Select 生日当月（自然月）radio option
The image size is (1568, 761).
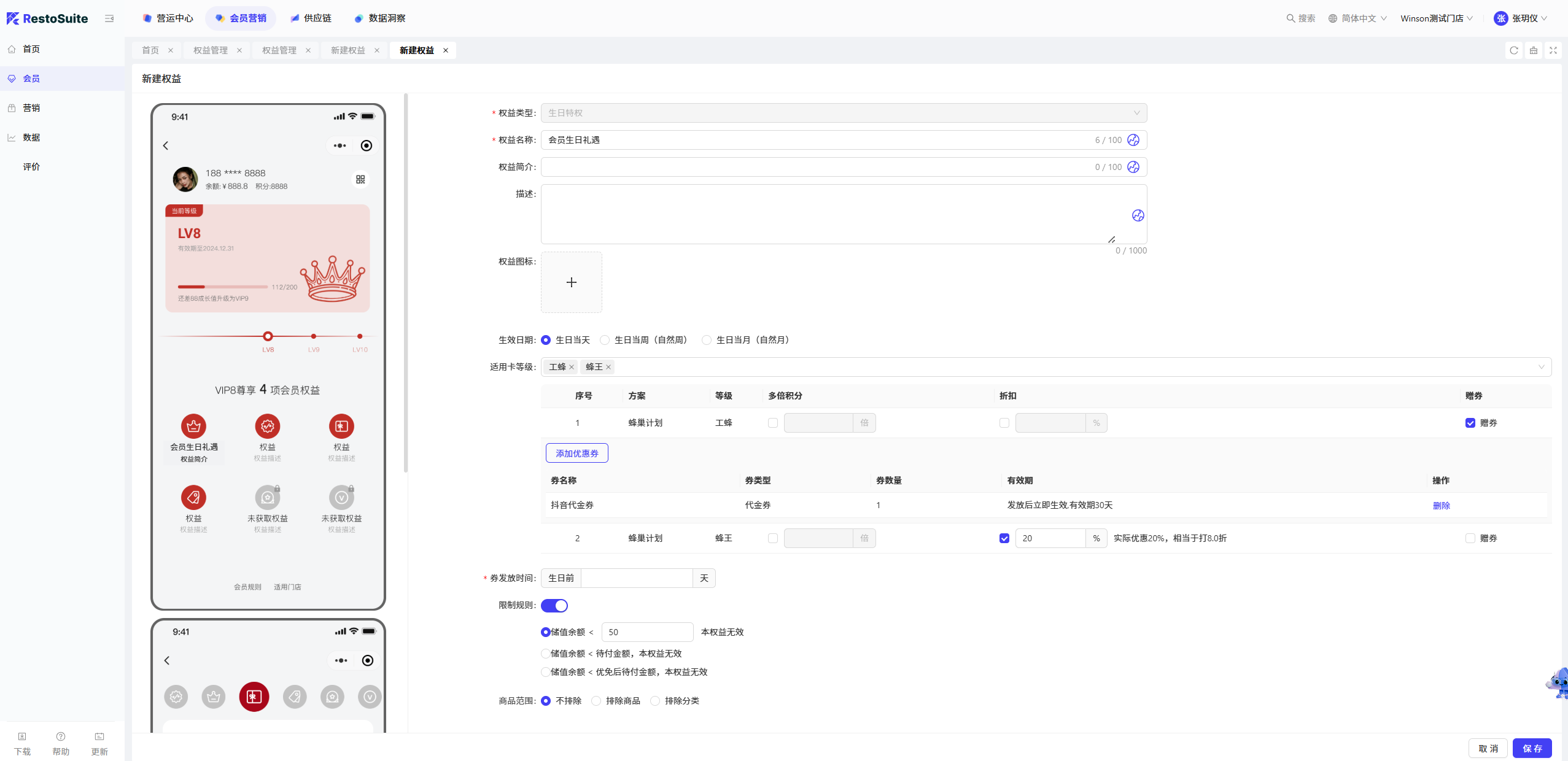(707, 340)
